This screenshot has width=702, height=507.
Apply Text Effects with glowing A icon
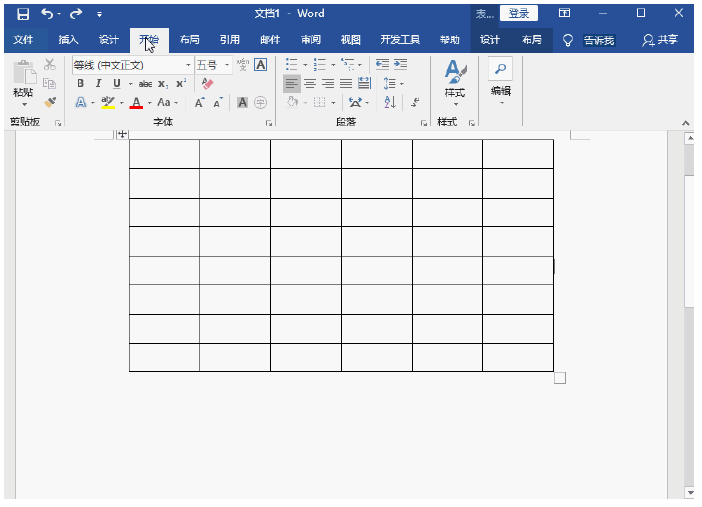[81, 103]
